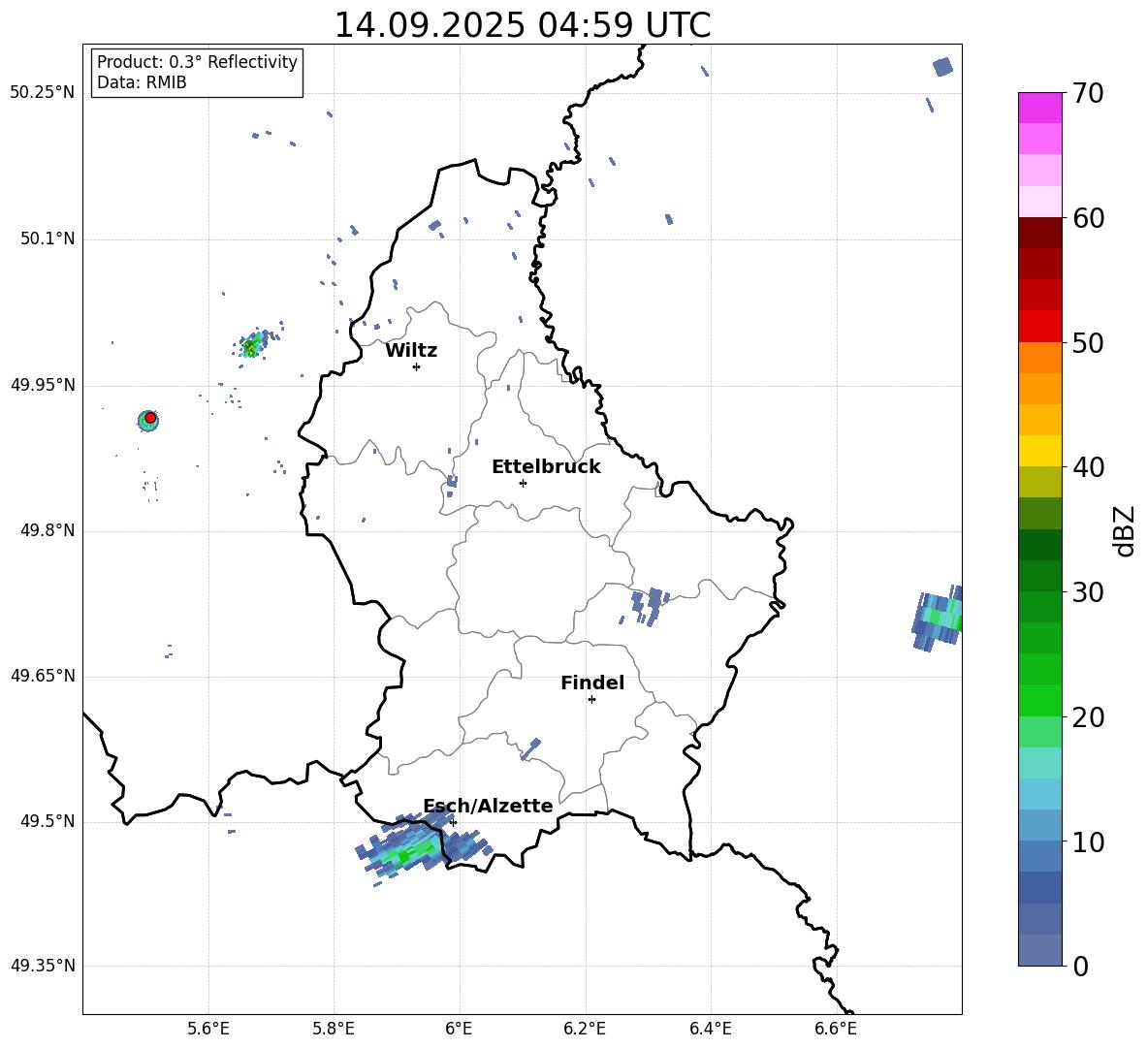
Task: Click the 50.25°N latitude tick label
Action: click(43, 93)
